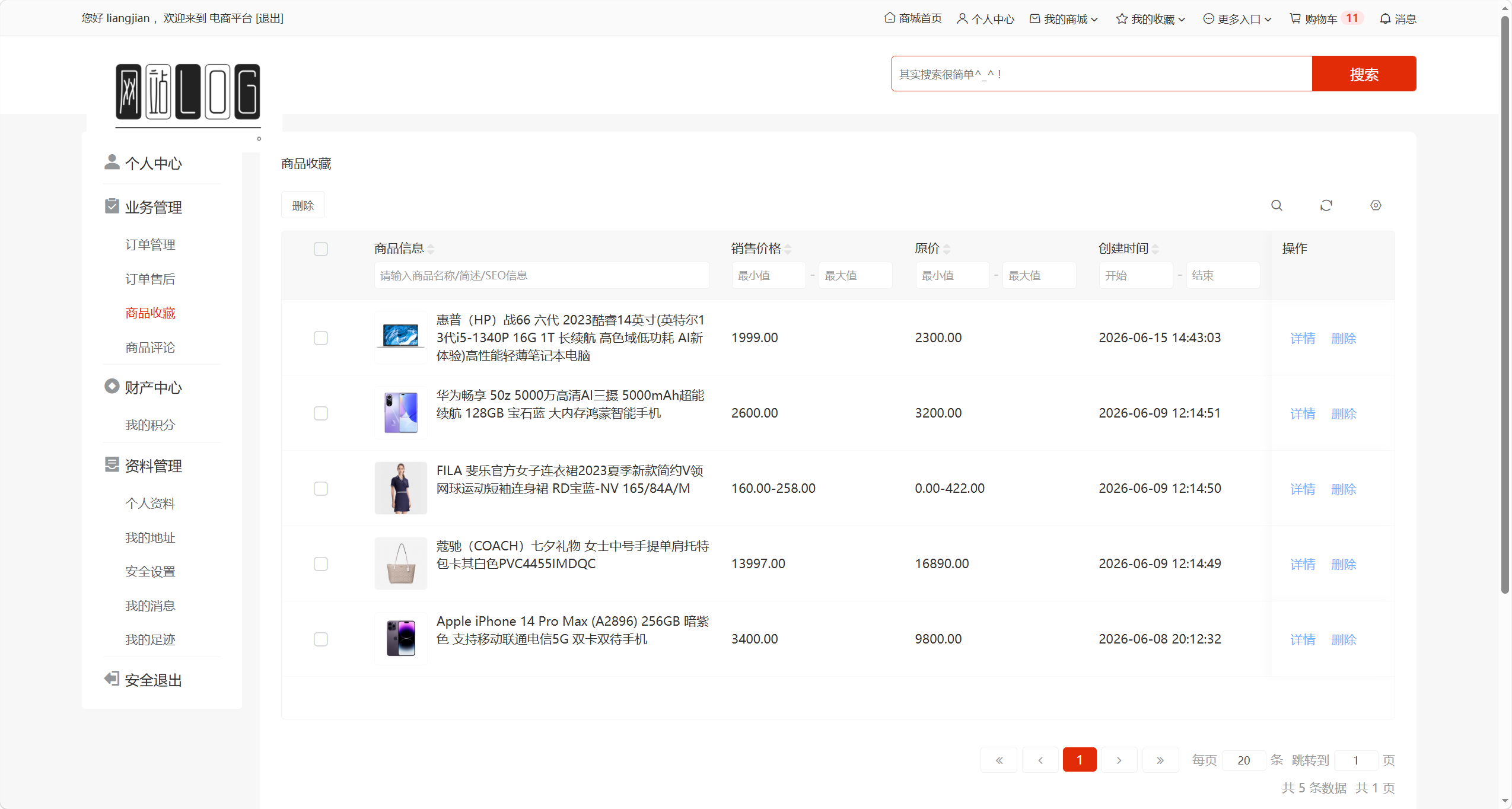Click the 每页 page size input
The width and height of the screenshot is (1512, 809).
coord(1244,760)
